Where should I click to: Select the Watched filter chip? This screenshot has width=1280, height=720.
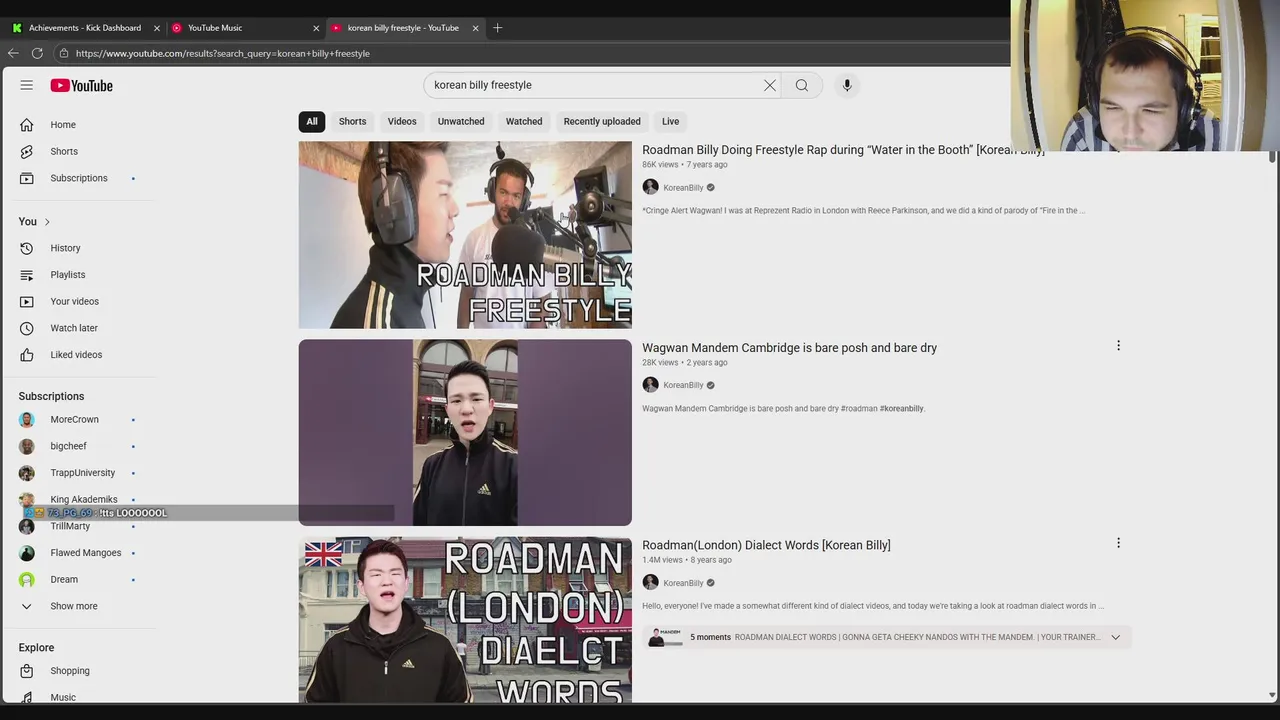coord(524,122)
